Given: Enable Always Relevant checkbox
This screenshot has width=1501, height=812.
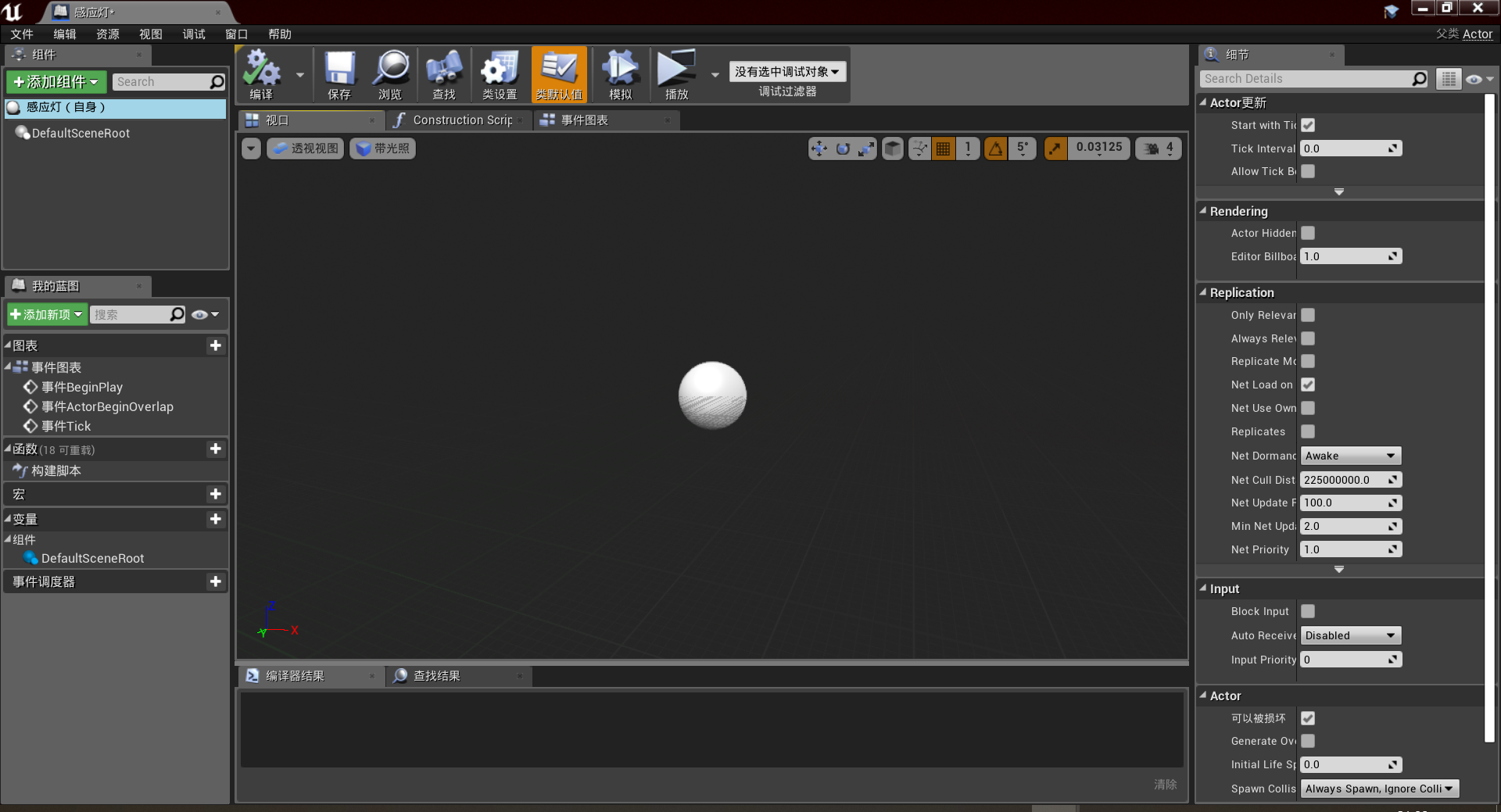Looking at the screenshot, I should (x=1308, y=338).
